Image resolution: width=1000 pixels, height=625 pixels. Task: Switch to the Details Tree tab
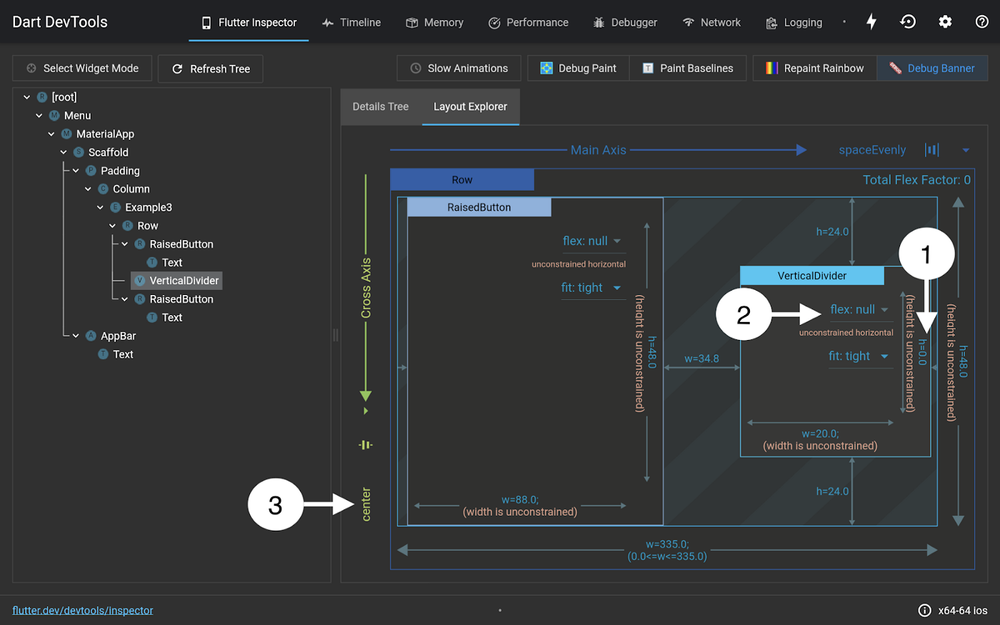coord(380,106)
